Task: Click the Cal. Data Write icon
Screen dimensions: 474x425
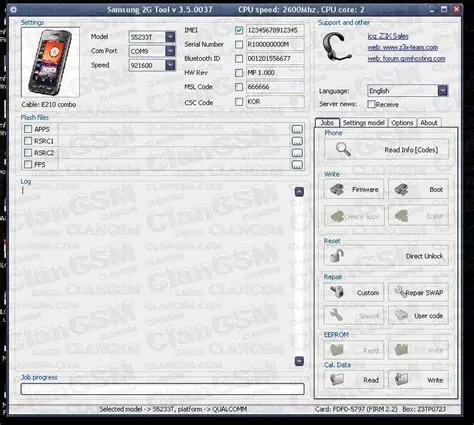Action: (x=401, y=380)
